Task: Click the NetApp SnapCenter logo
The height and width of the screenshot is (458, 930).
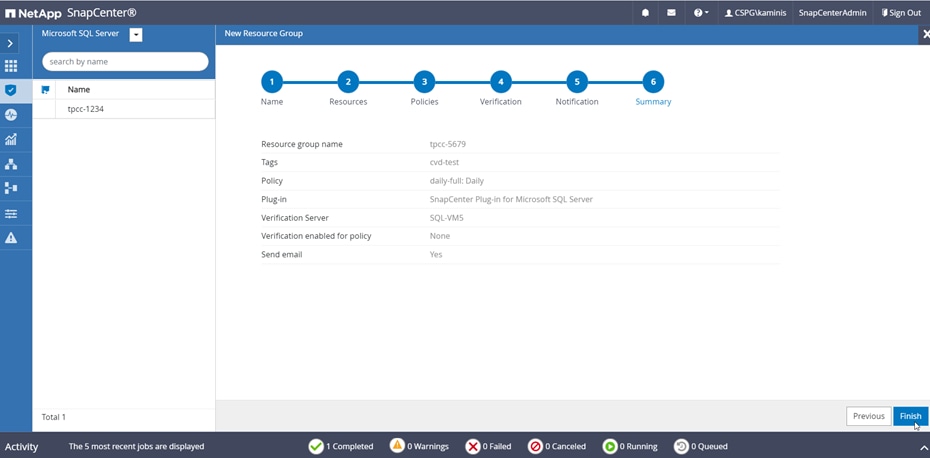Action: pos(71,12)
